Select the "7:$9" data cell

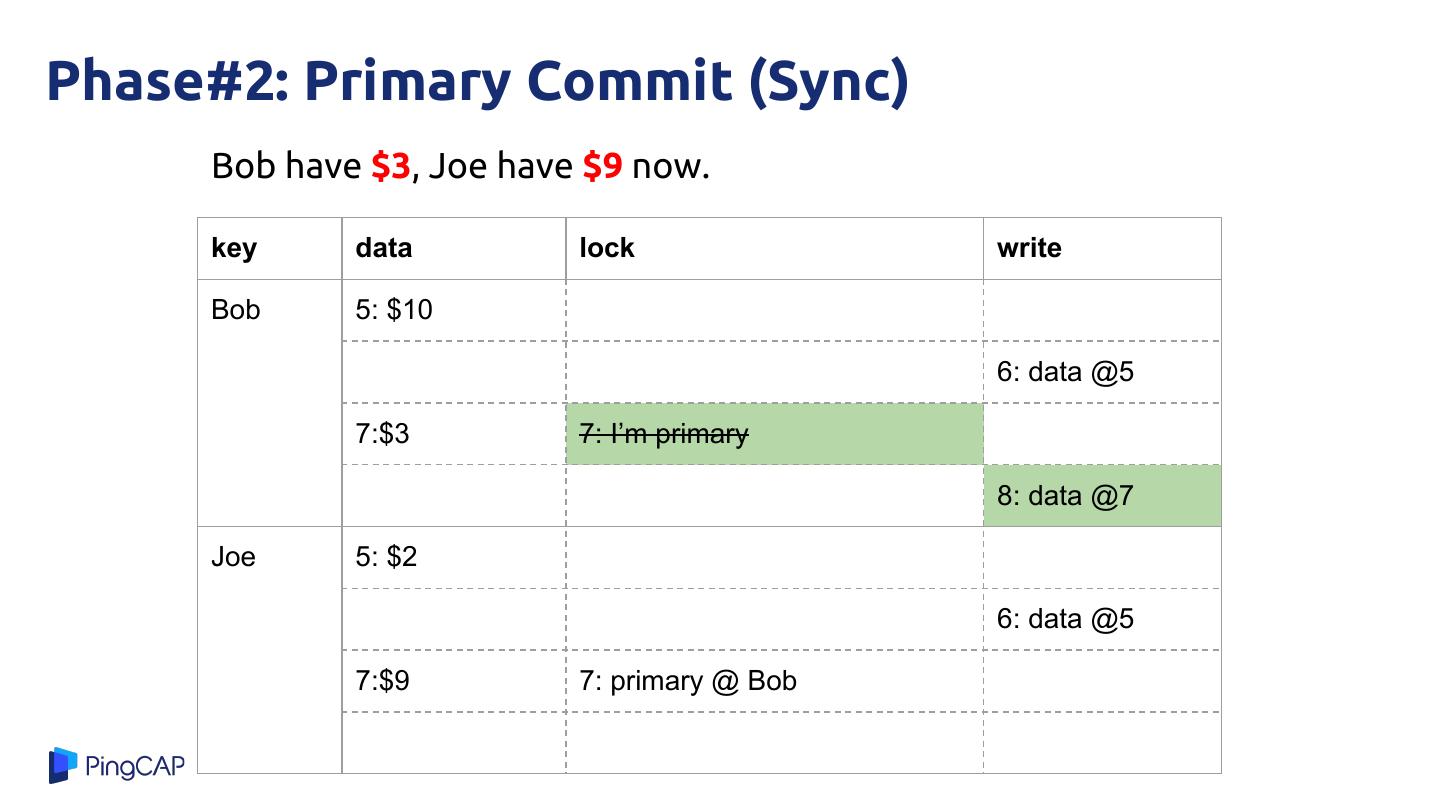click(382, 681)
